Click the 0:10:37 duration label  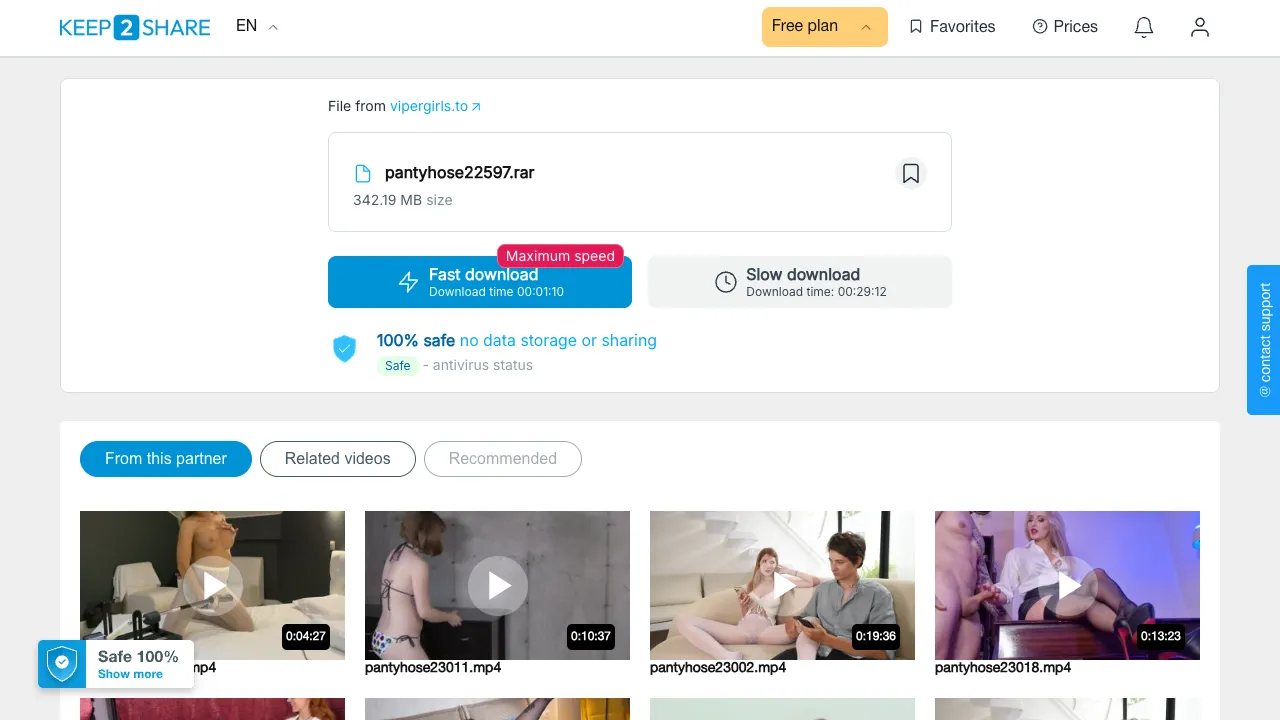coord(591,636)
